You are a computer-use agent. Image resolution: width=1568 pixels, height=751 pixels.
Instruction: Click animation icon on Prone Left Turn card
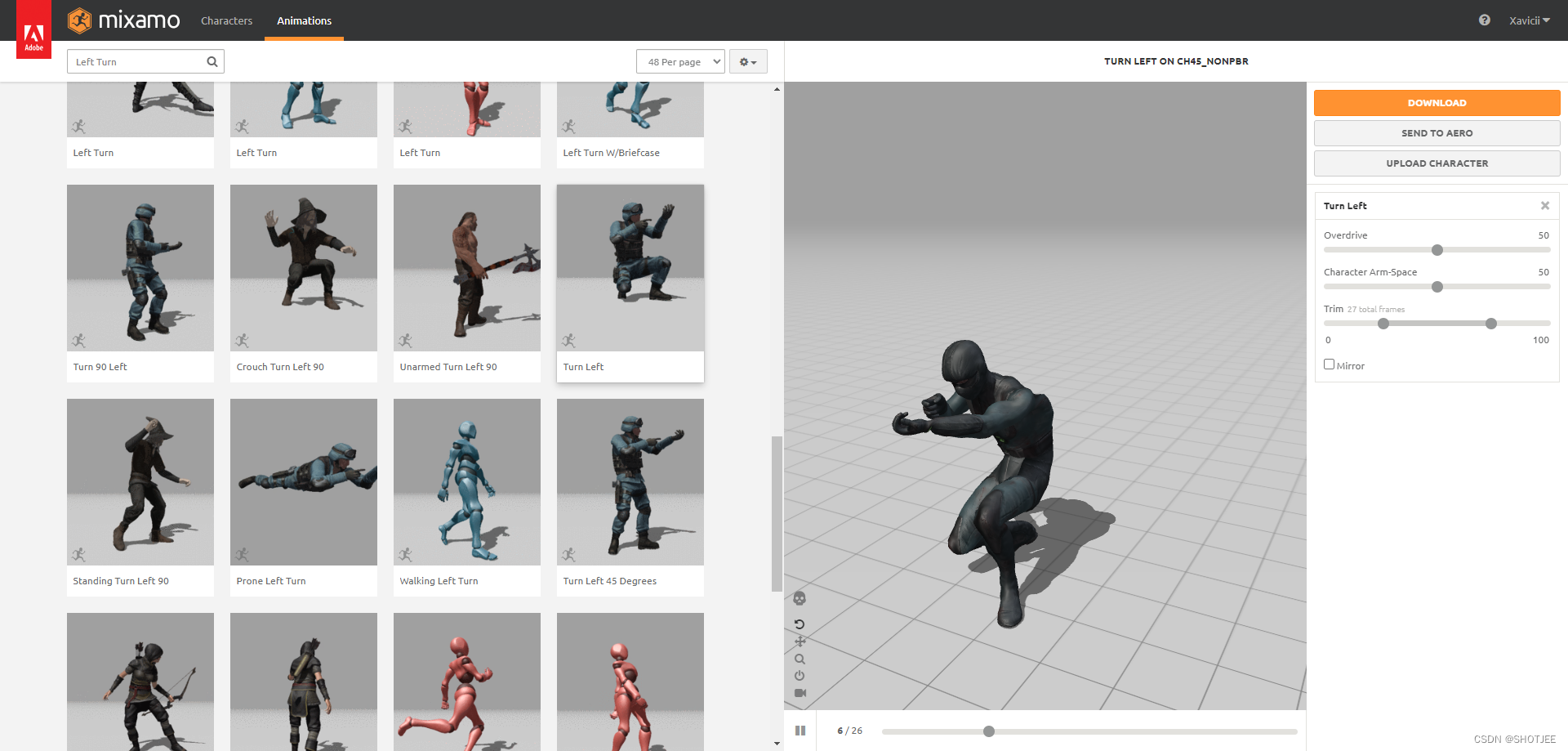[243, 555]
